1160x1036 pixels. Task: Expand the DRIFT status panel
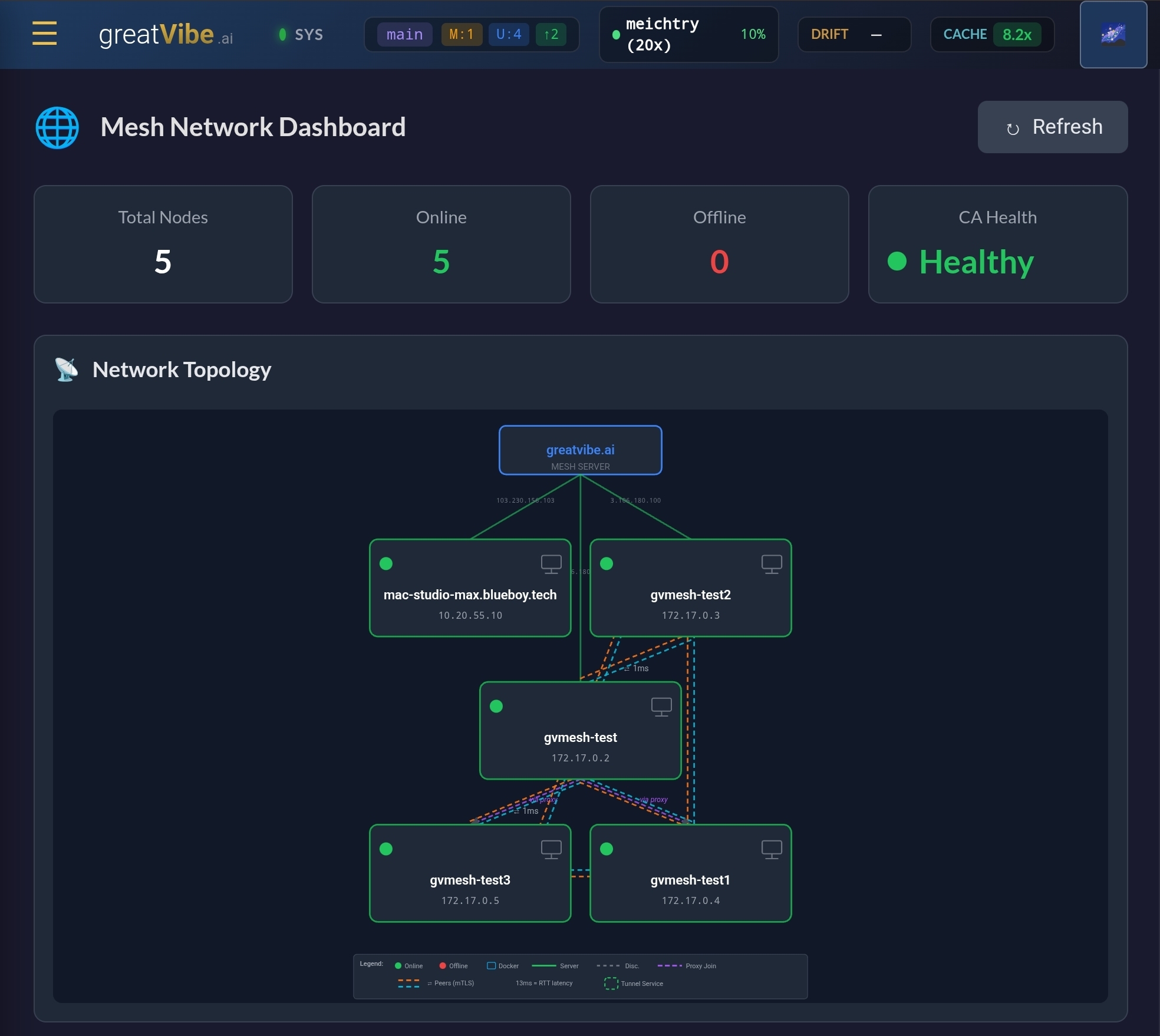[x=853, y=34]
